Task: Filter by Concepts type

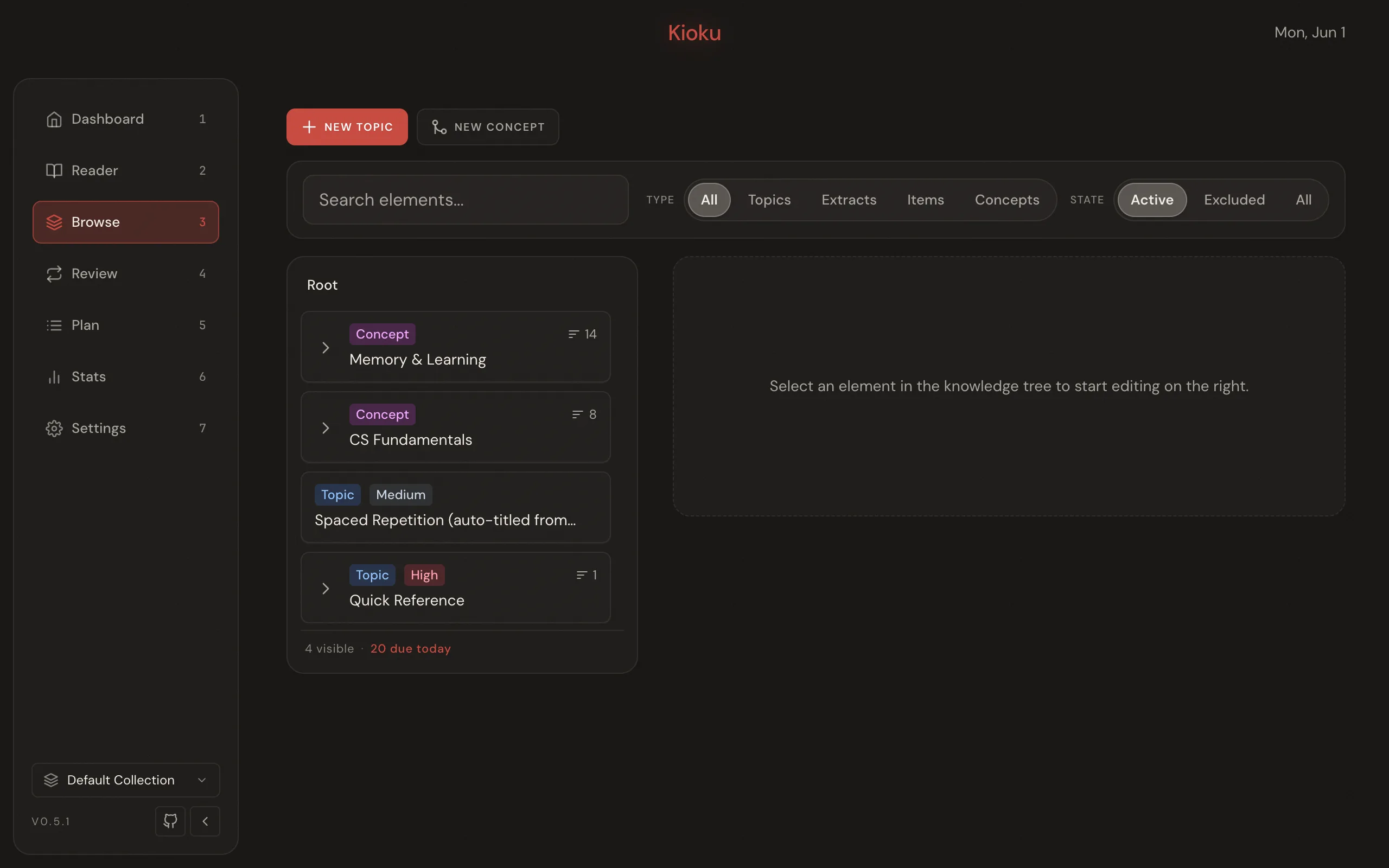Action: point(1006,200)
